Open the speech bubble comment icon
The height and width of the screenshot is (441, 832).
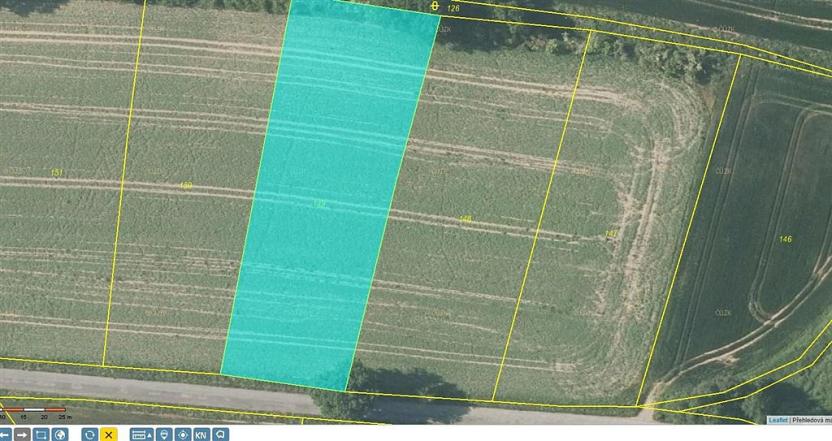pos(219,434)
